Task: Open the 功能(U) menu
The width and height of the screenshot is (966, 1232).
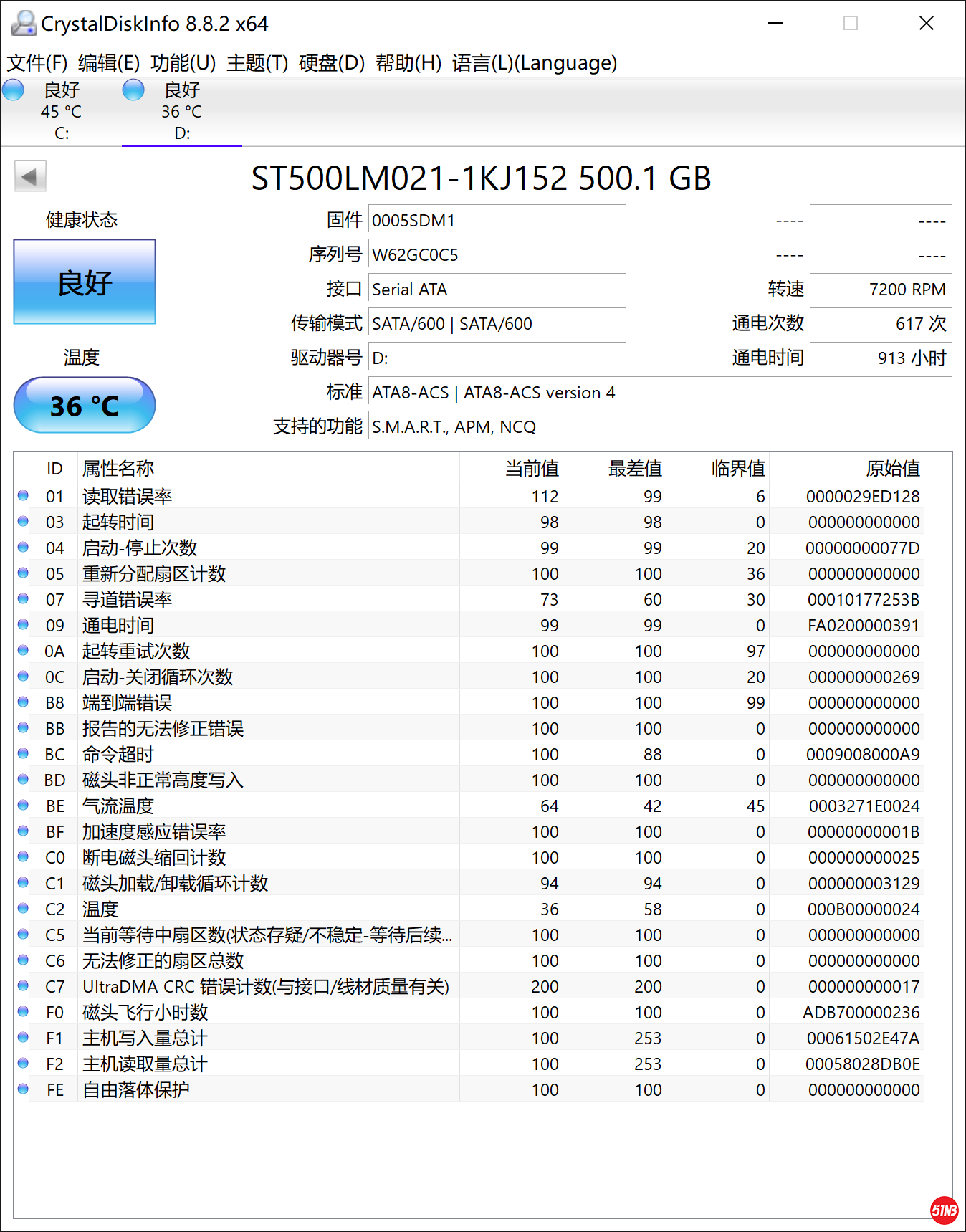Action: pyautogui.click(x=183, y=63)
